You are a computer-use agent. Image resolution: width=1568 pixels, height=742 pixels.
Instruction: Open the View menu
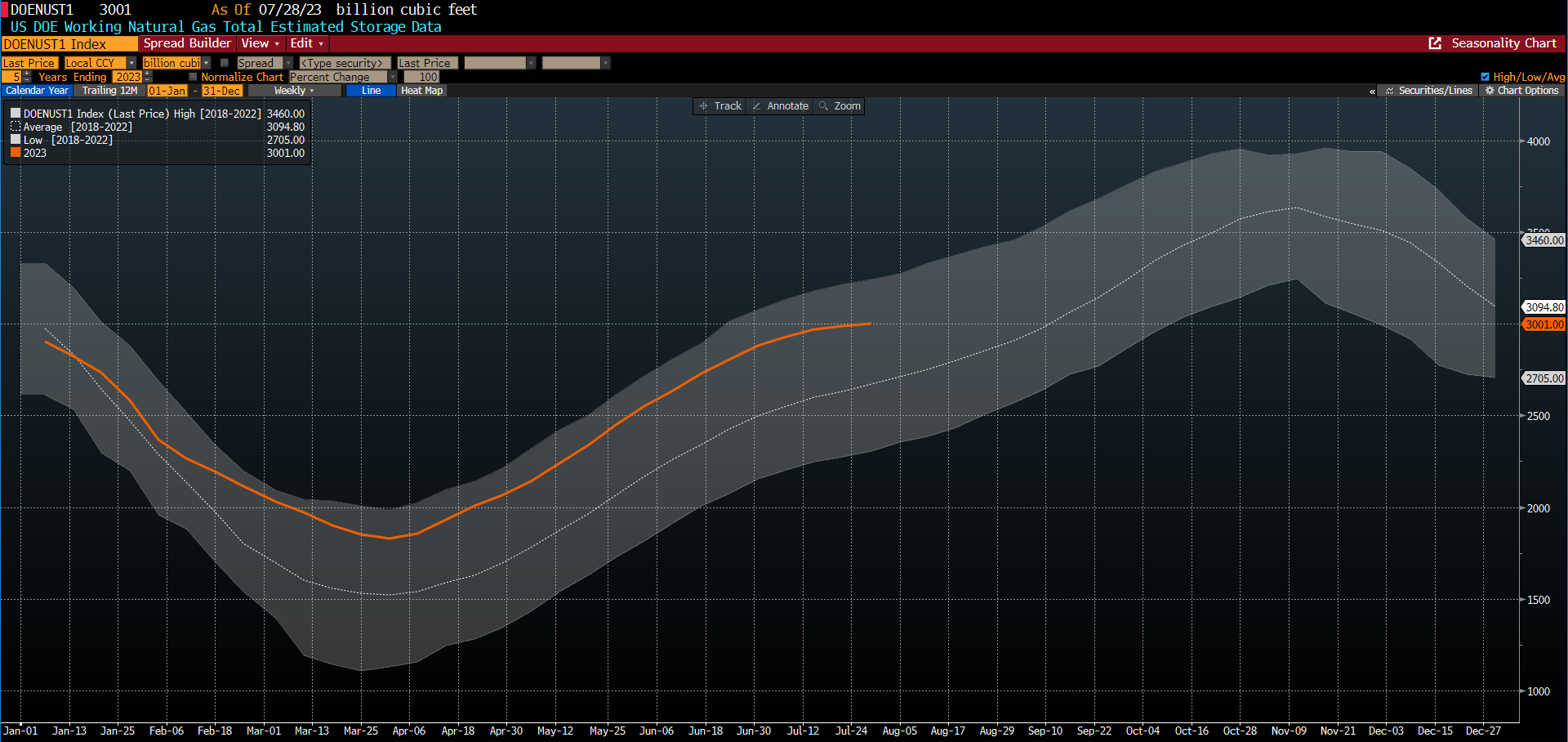260,43
